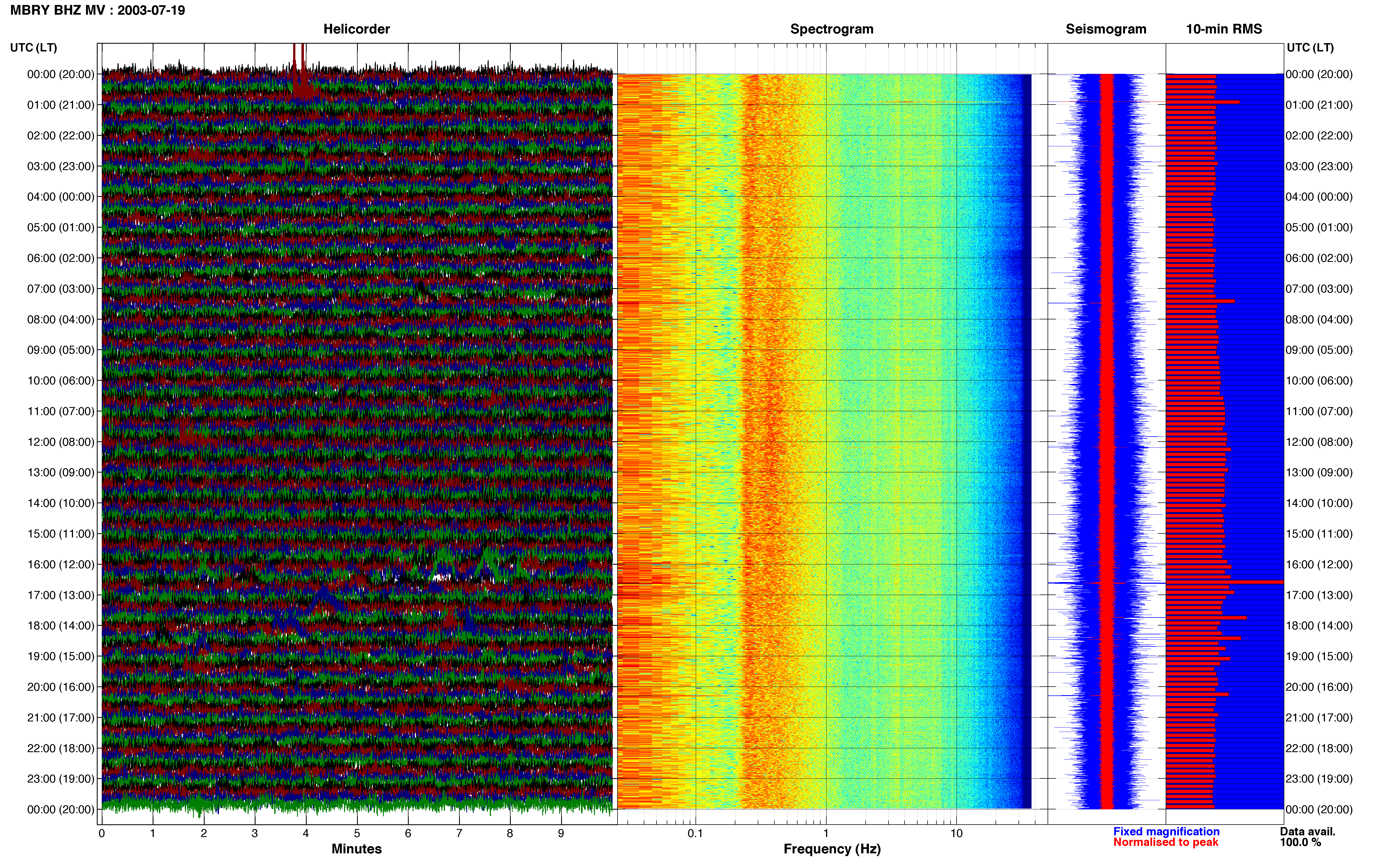Click the left '06:00 (02:00)' time label
The image size is (1388, 868).
coord(61,258)
